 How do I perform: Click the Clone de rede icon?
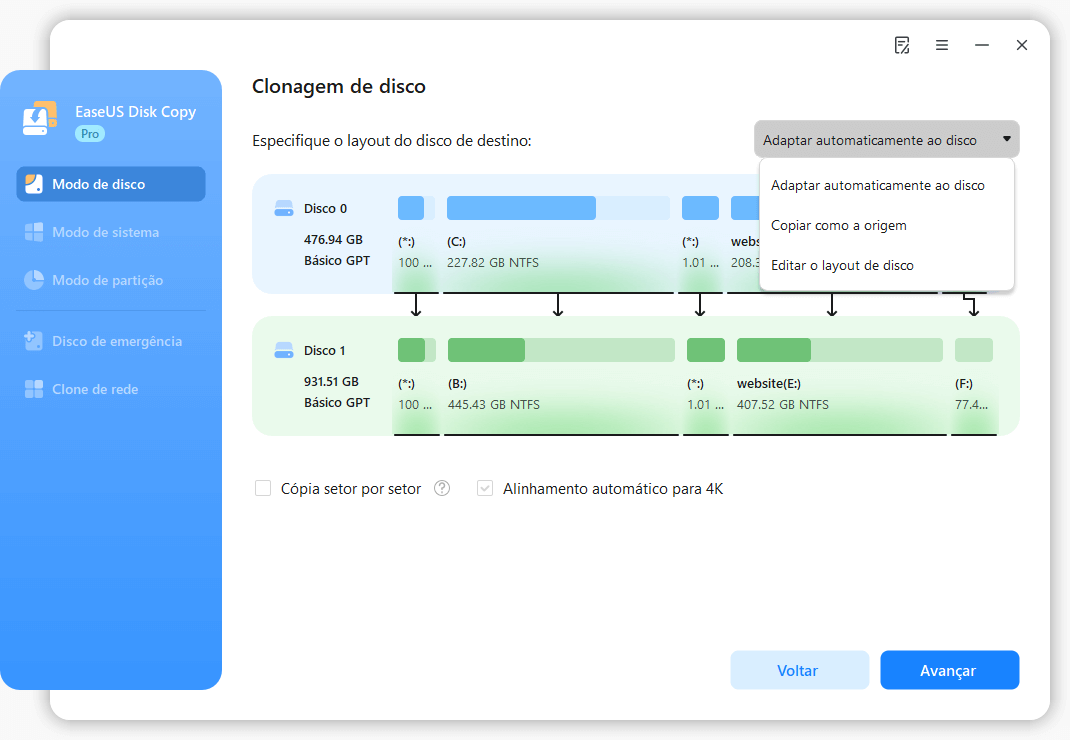coord(35,389)
